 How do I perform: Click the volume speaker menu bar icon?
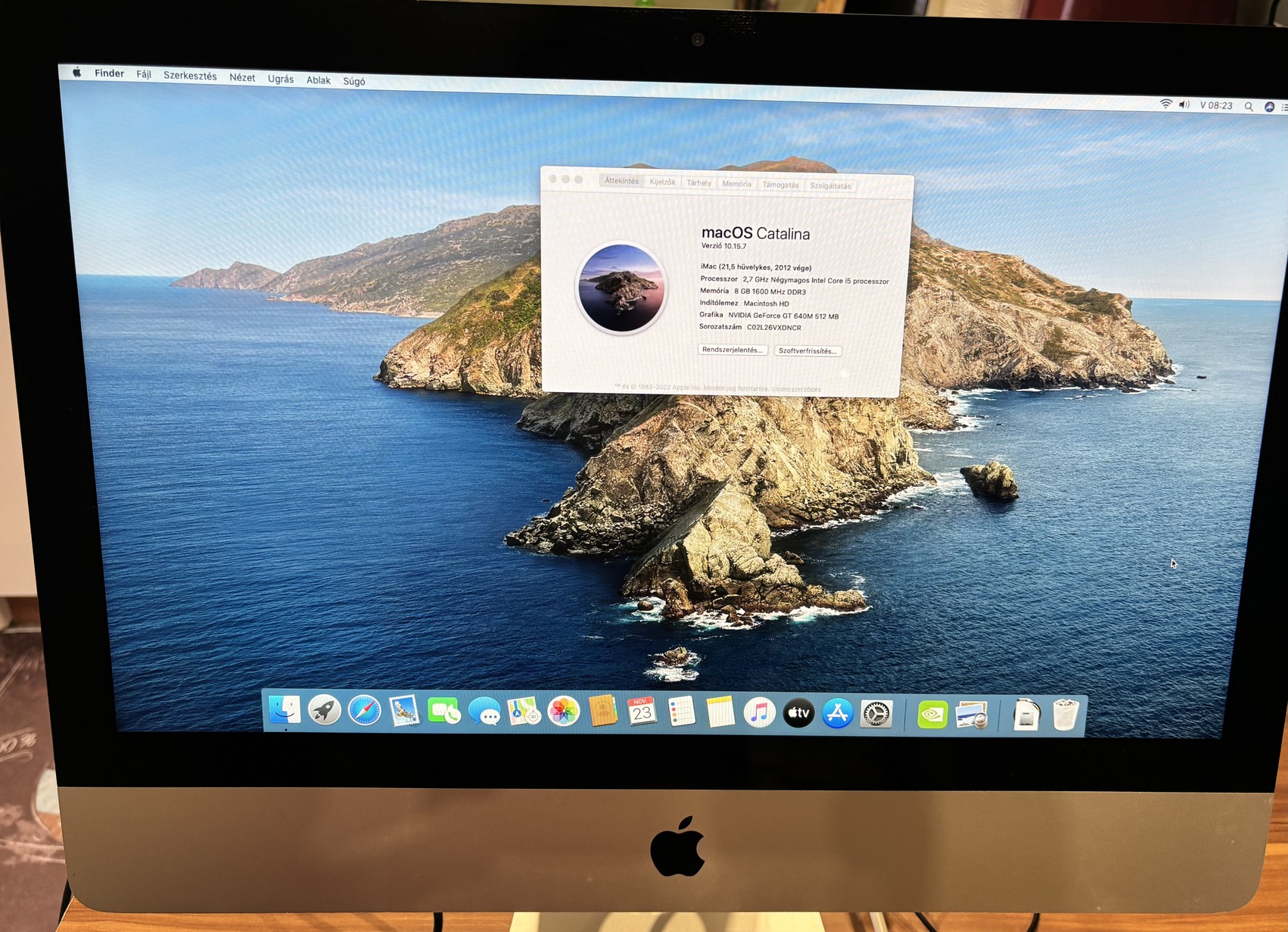tap(1184, 104)
